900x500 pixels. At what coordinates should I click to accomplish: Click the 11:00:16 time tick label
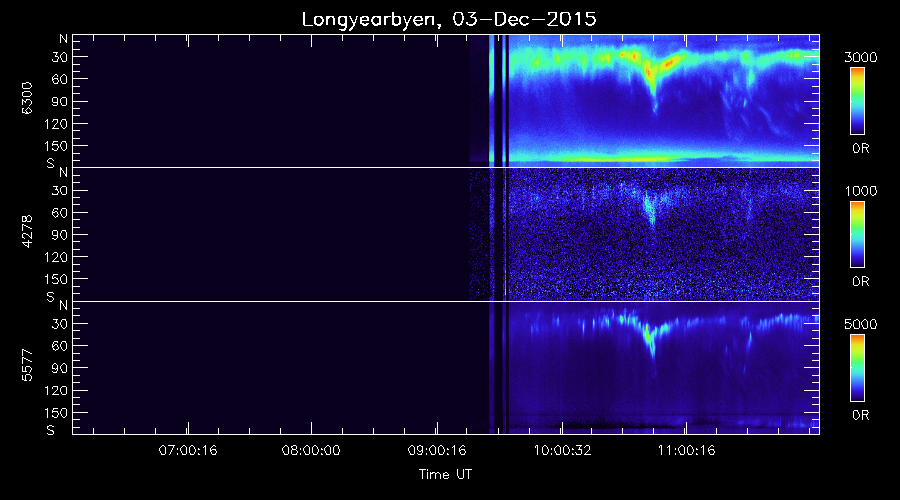pos(686,451)
